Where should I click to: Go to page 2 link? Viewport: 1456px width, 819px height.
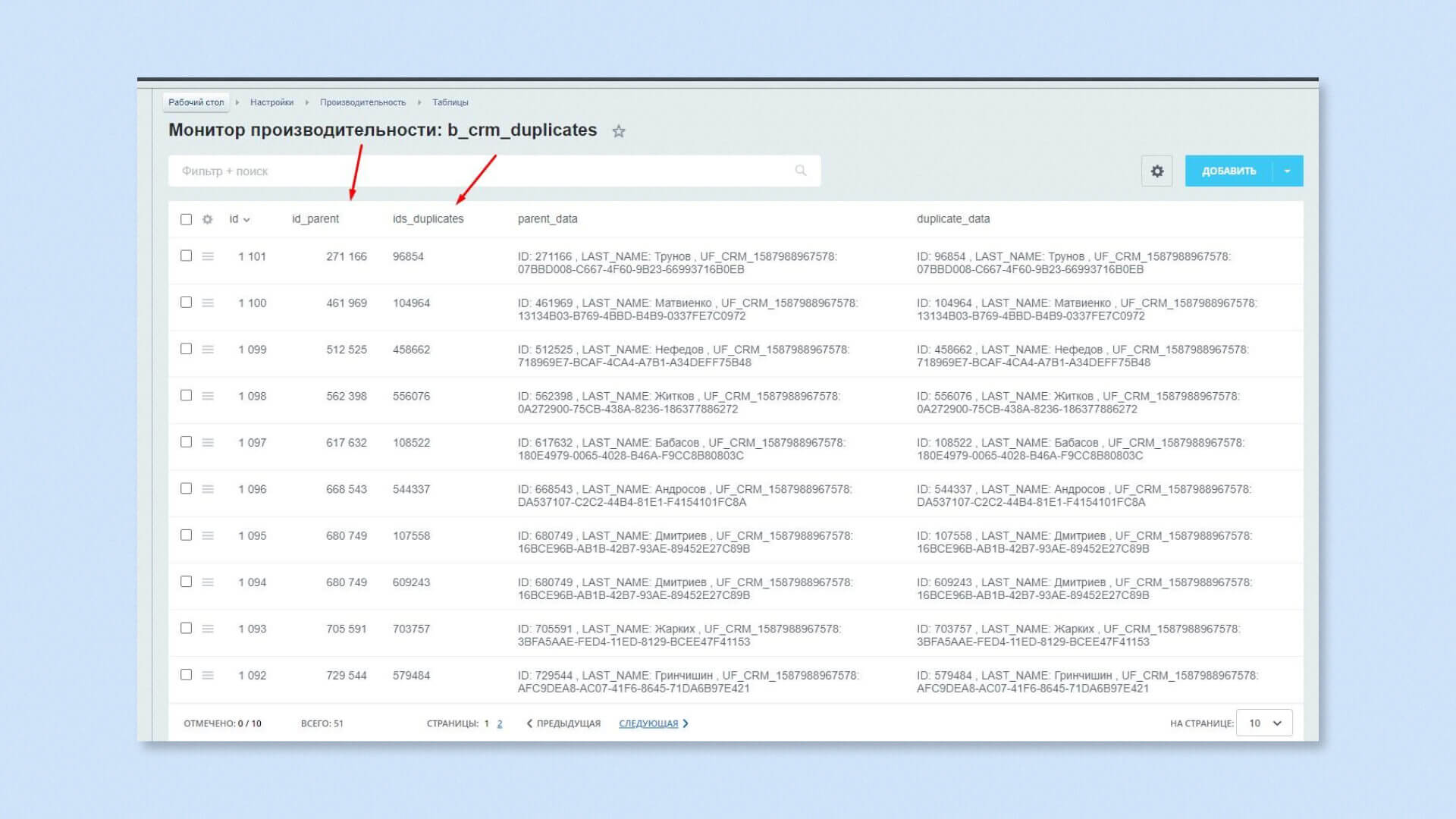point(500,723)
